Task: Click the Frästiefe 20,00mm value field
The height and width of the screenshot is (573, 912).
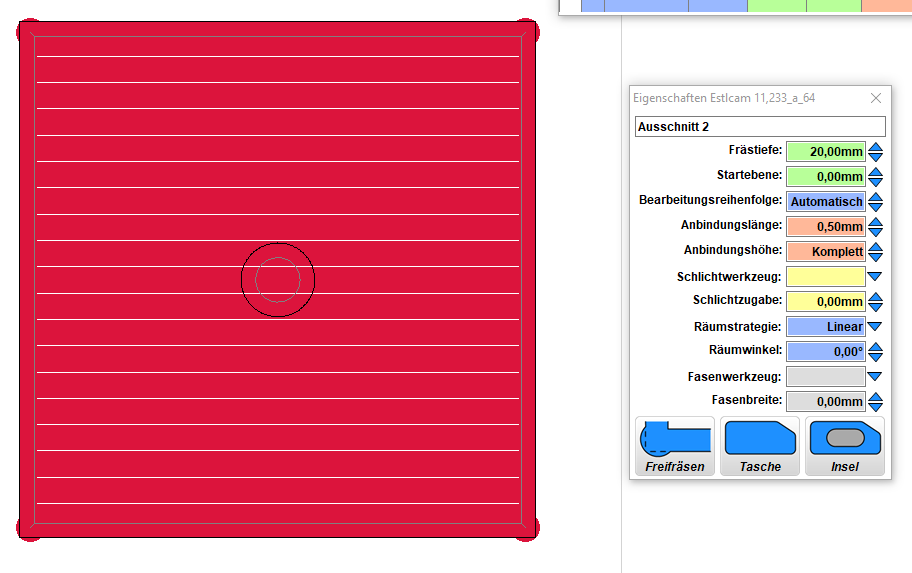Action: (825, 152)
